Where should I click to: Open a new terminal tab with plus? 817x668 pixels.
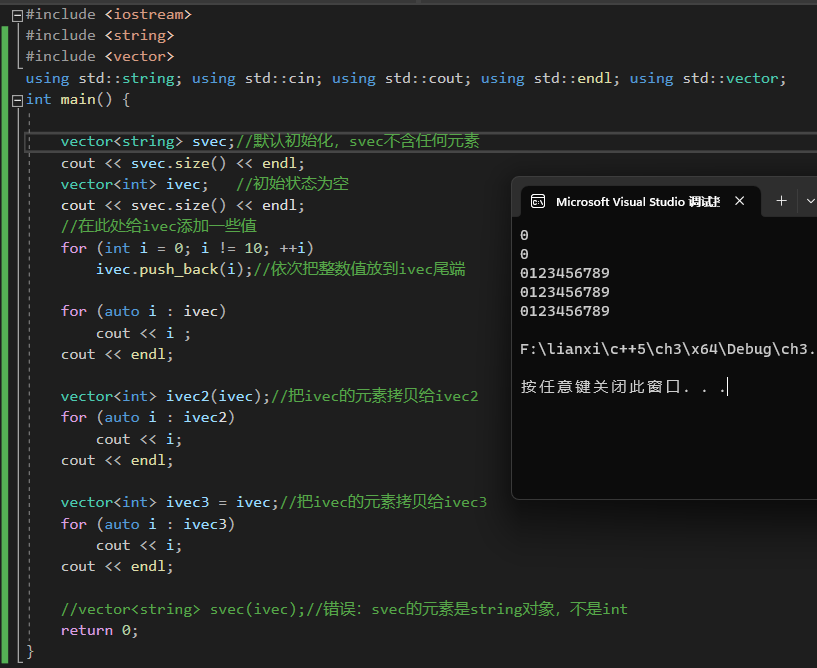(781, 201)
